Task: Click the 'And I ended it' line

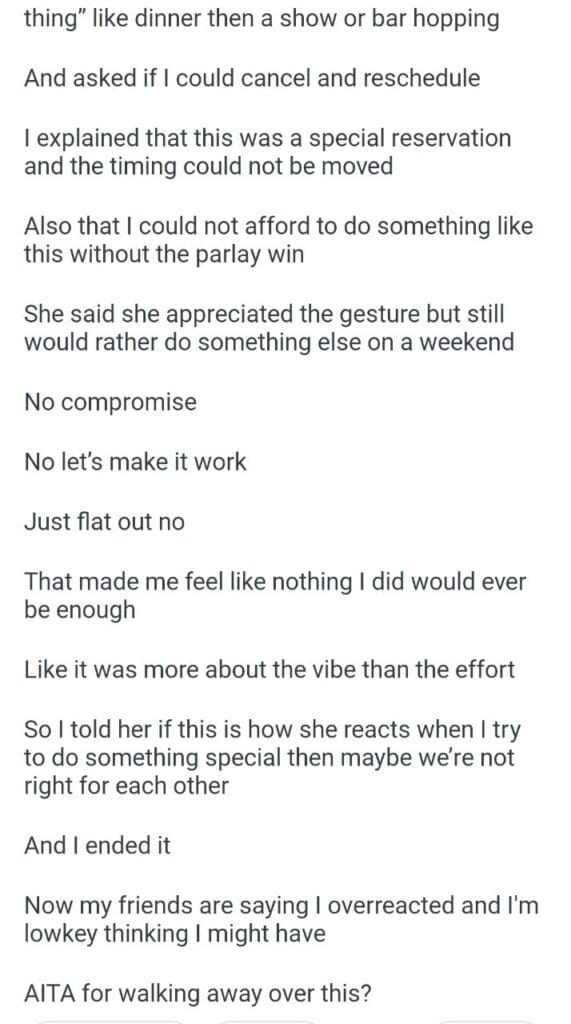Action: tap(97, 845)
